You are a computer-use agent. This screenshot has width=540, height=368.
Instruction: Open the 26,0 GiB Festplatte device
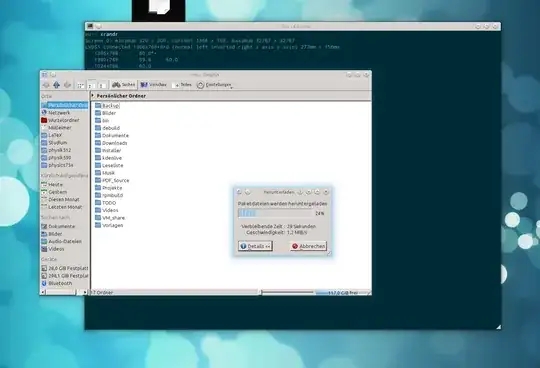click(x=64, y=268)
